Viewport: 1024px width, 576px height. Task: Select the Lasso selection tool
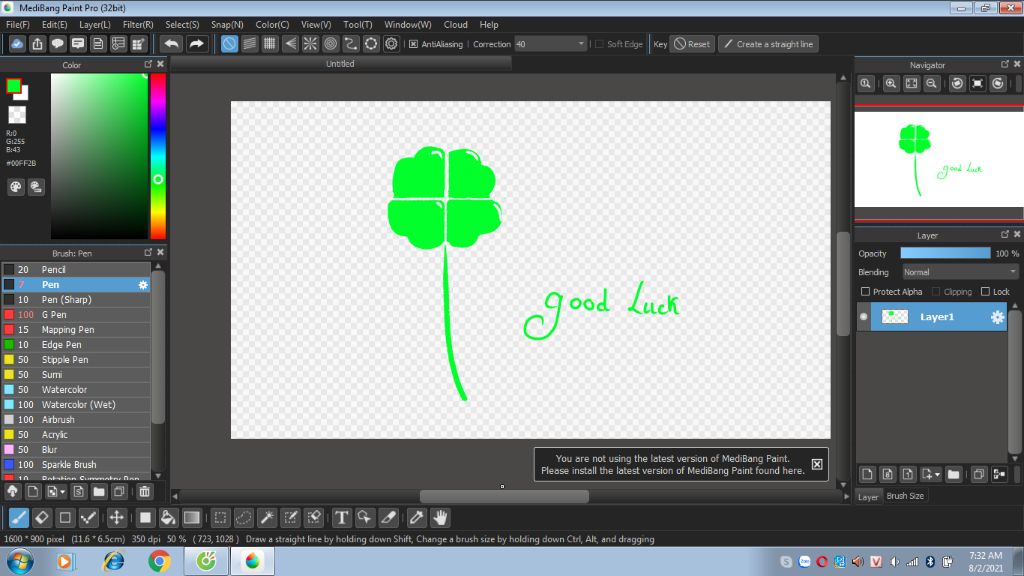pos(244,518)
